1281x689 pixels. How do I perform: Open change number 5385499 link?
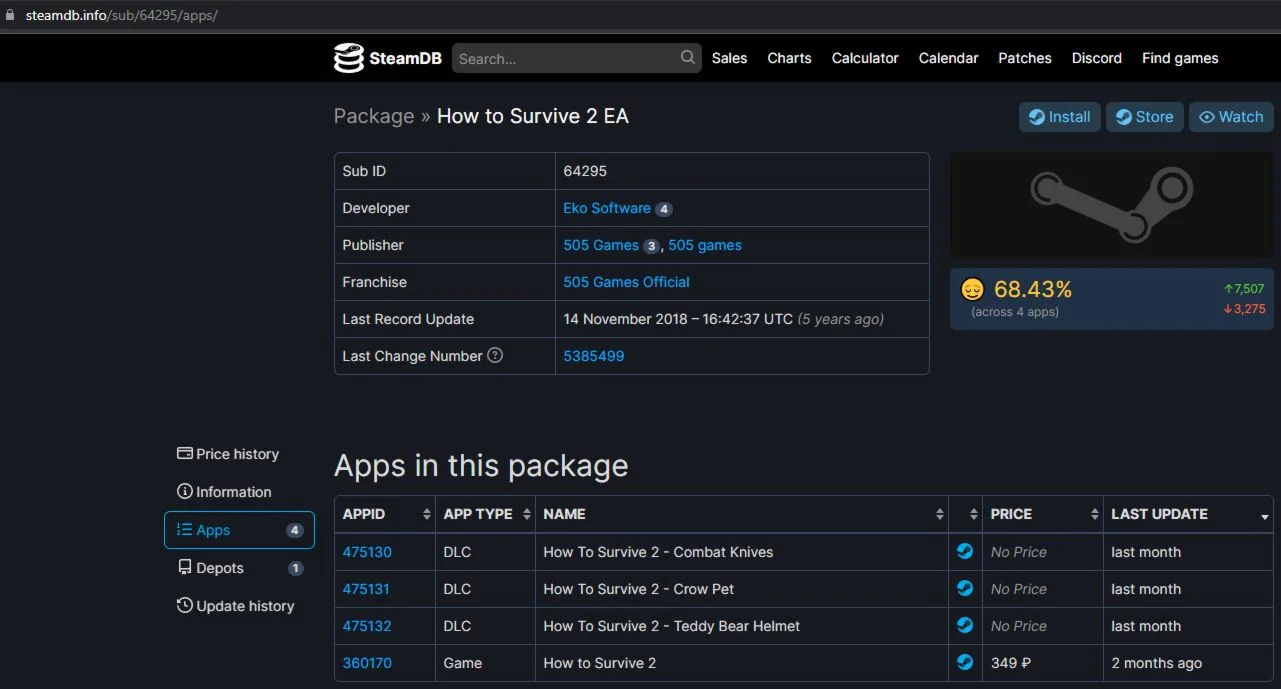pos(594,356)
